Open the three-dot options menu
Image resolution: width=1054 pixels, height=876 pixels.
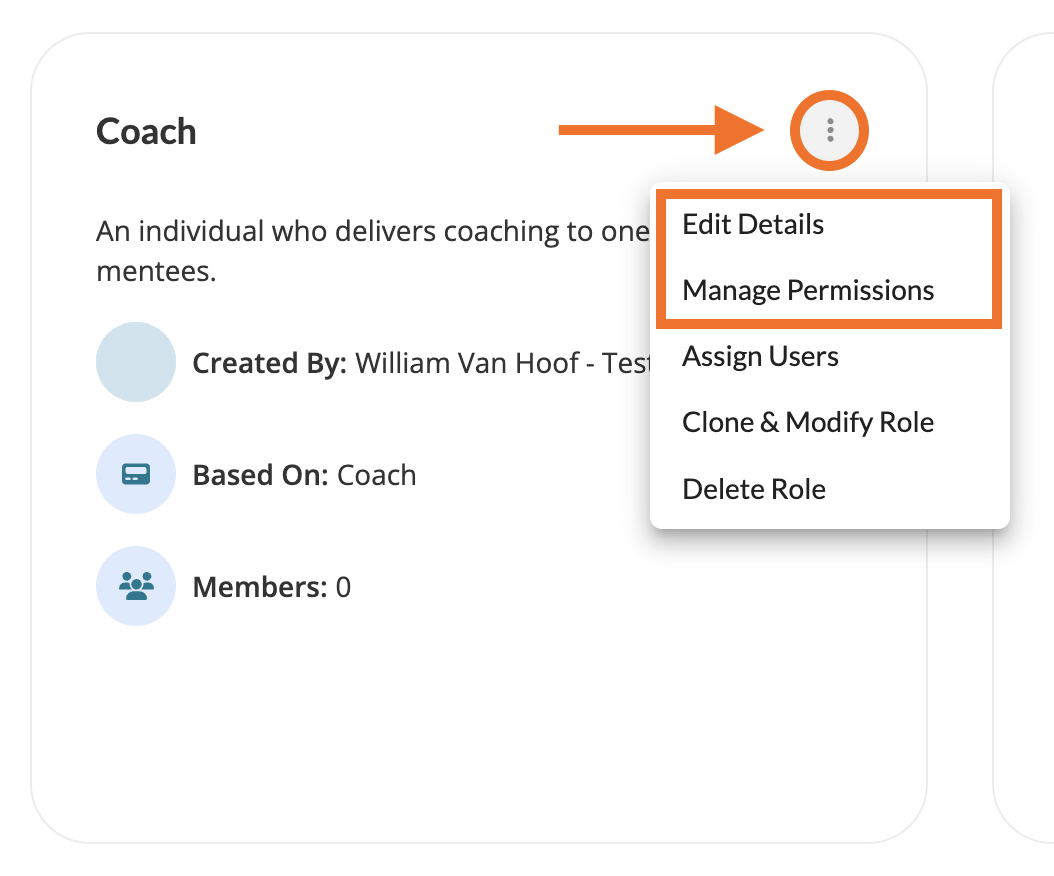(x=831, y=130)
